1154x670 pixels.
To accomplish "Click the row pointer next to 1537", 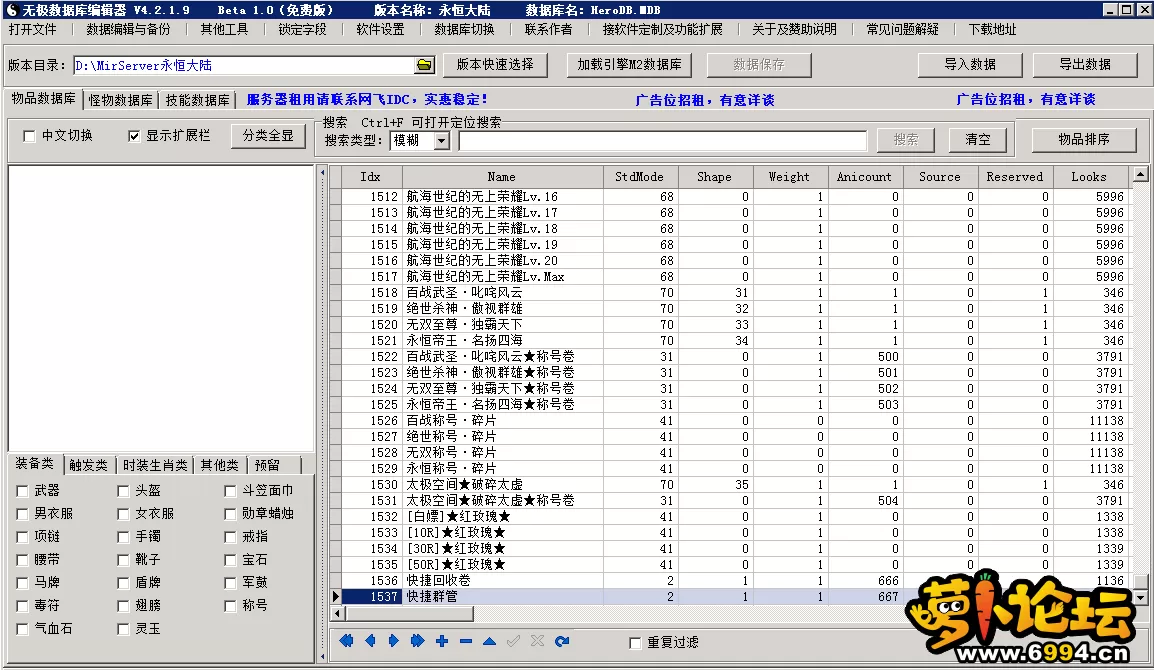I will pyautogui.click(x=336, y=596).
